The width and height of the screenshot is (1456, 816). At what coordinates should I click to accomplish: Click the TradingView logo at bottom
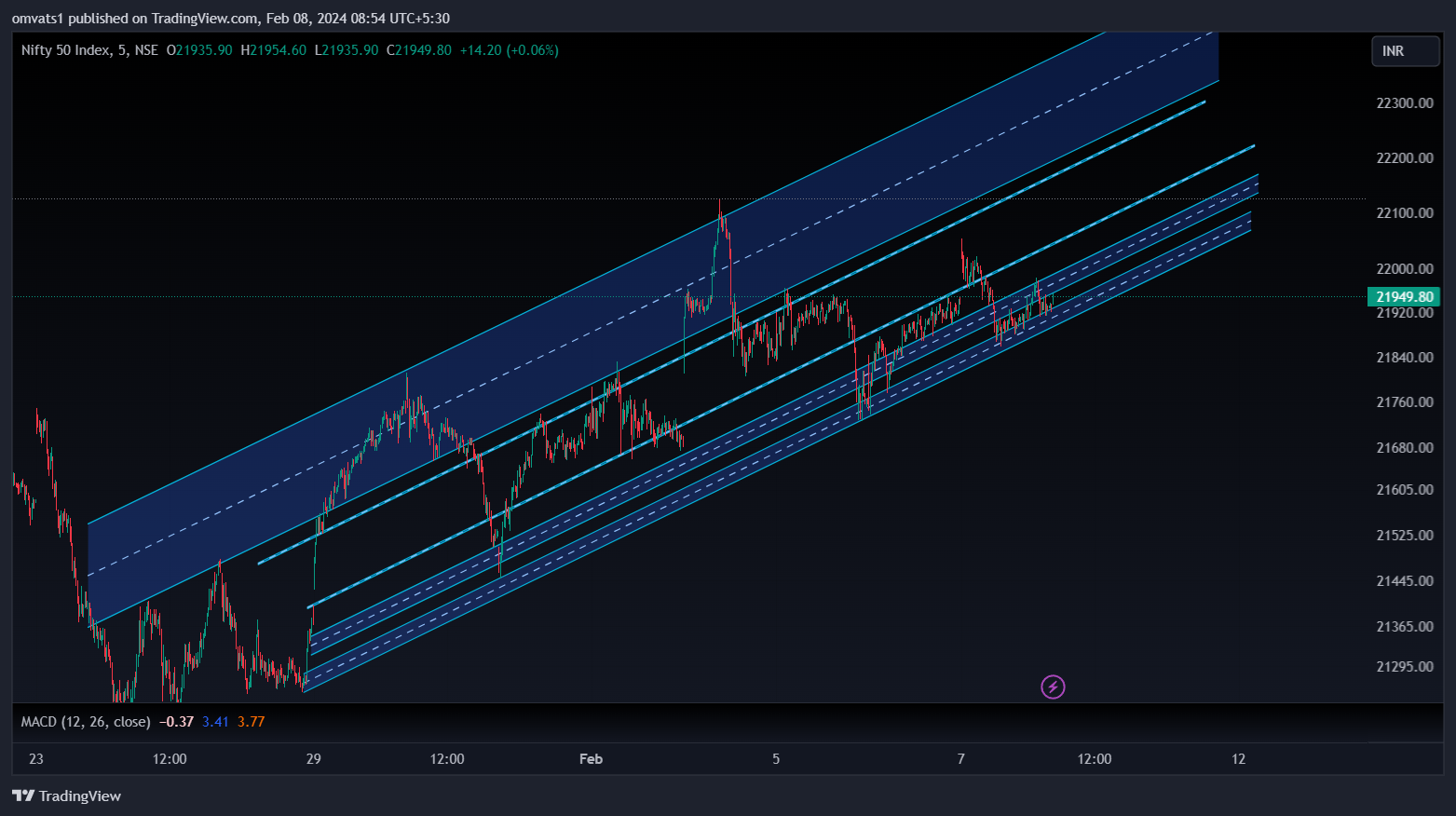coord(67,796)
